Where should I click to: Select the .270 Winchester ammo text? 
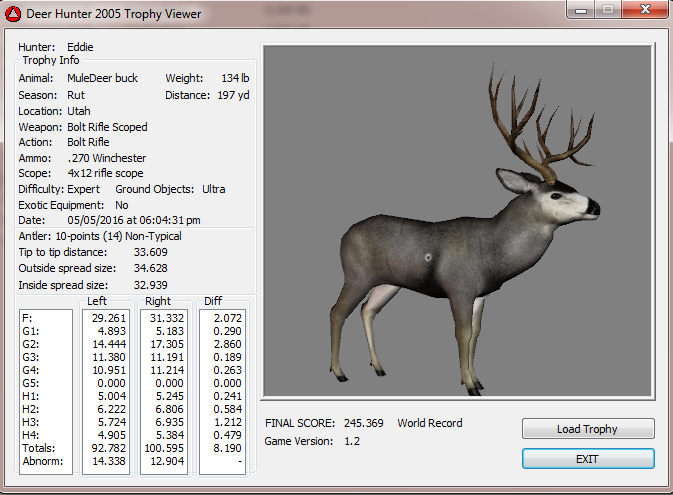click(106, 158)
